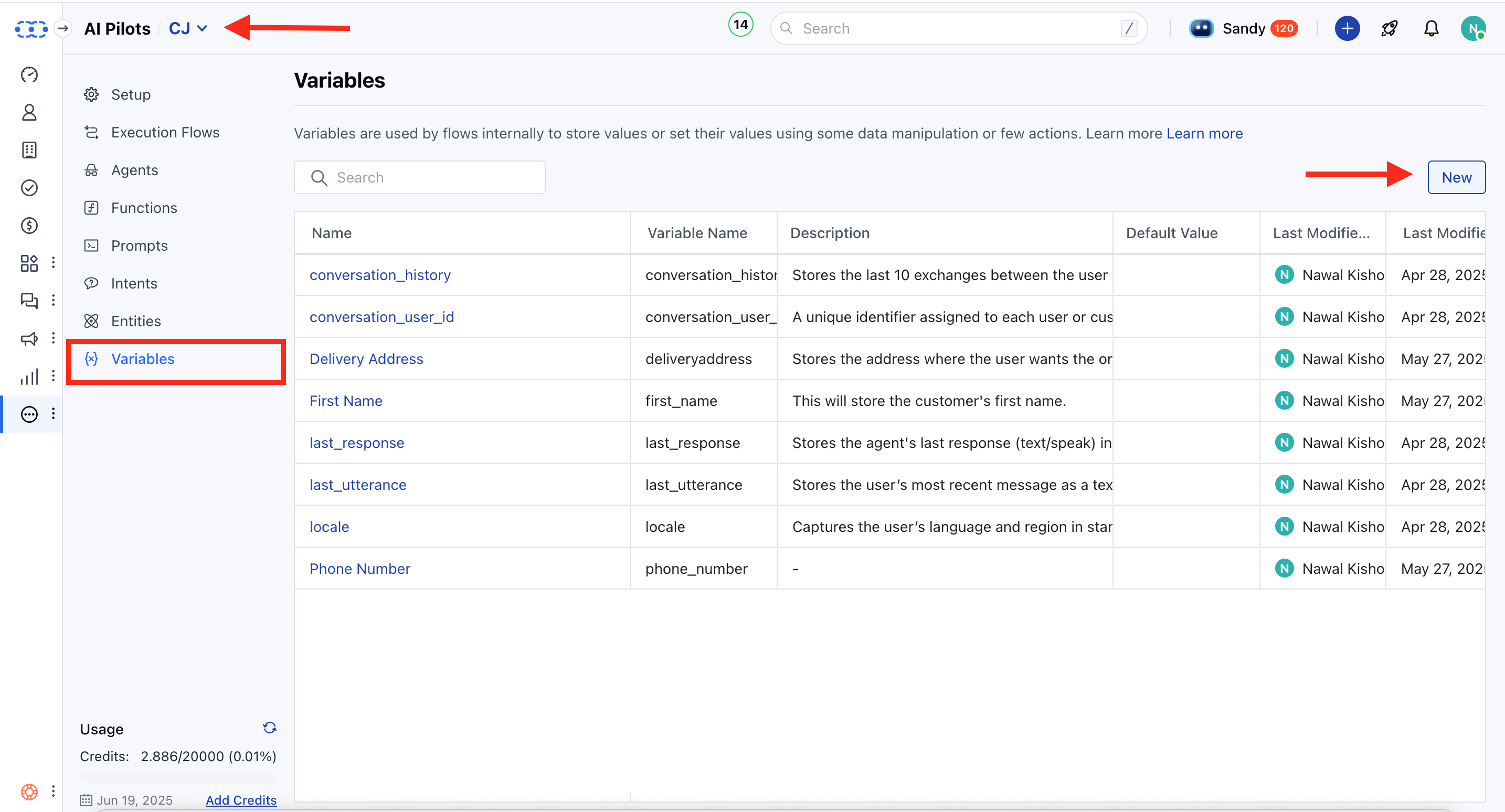Open the apps grid icon in left rail
This screenshot has width=1505, height=812.
(29, 263)
